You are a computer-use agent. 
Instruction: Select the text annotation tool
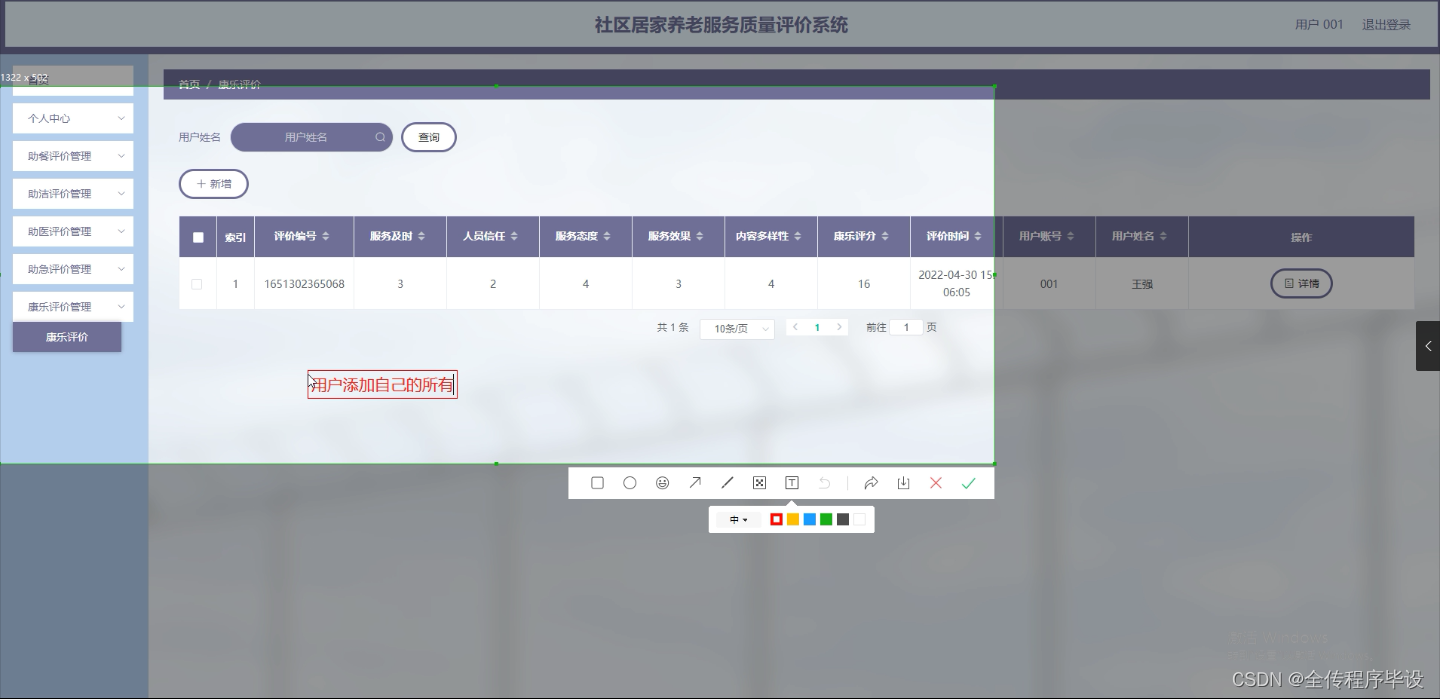[x=791, y=482]
